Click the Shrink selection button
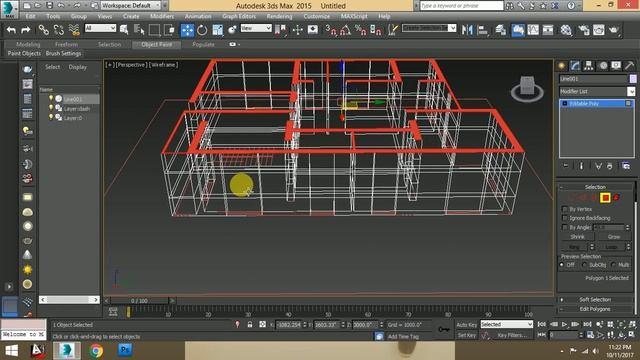 [577, 237]
